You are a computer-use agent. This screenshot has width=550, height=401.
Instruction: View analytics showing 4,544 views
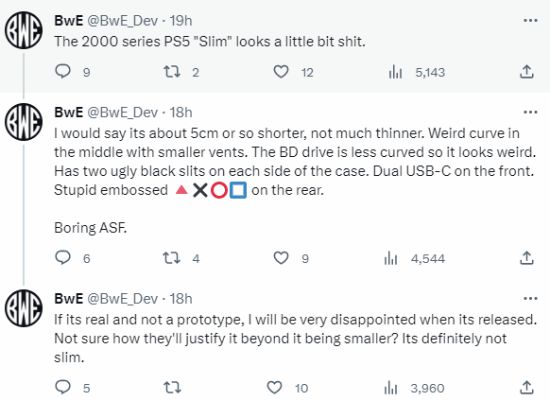point(391,259)
